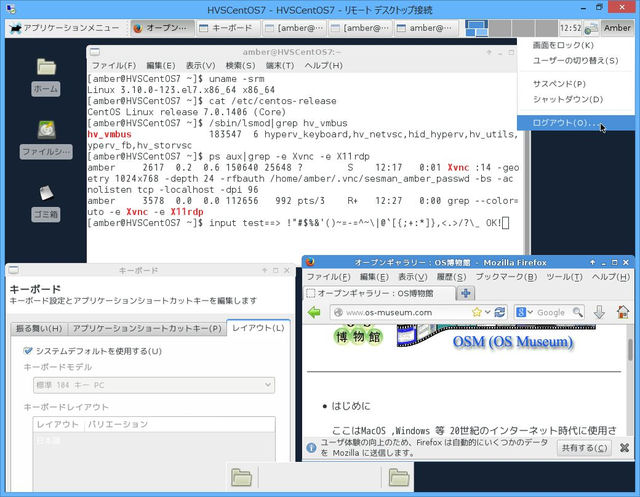640x497 pixels.
Task: Click the Amber user menu button
Action: 617,28
